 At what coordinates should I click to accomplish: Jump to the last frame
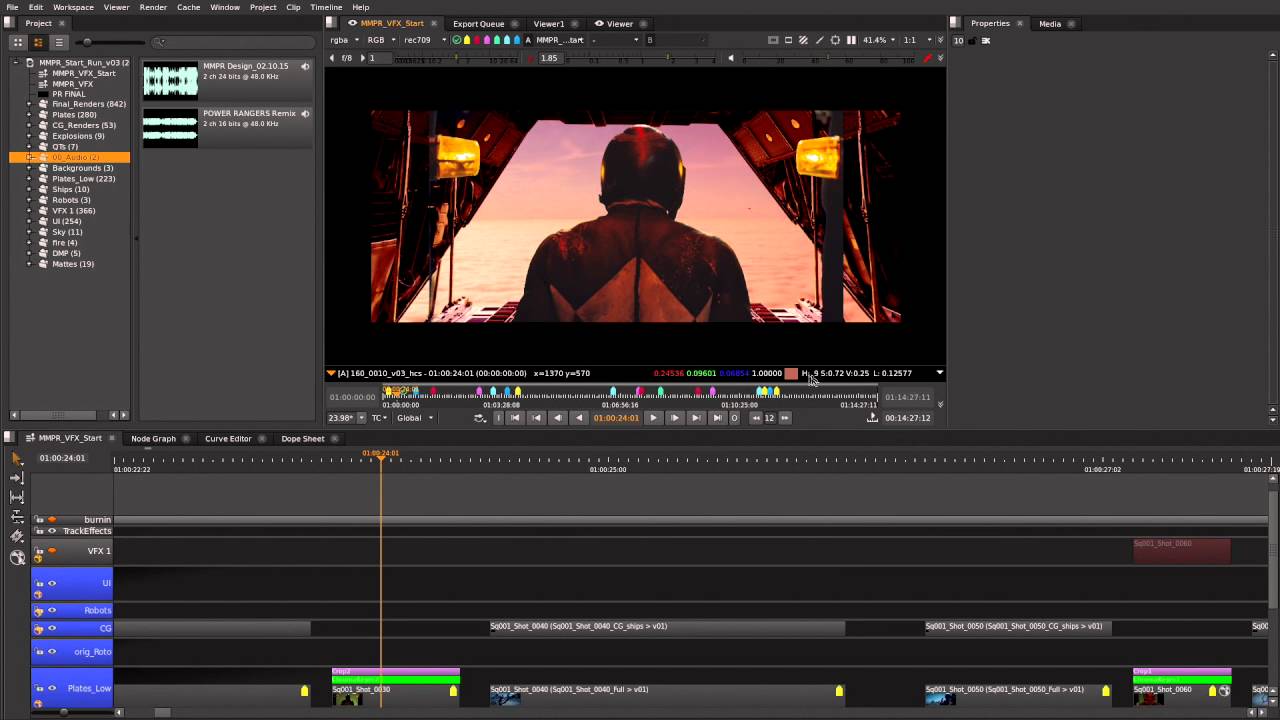(x=716, y=418)
